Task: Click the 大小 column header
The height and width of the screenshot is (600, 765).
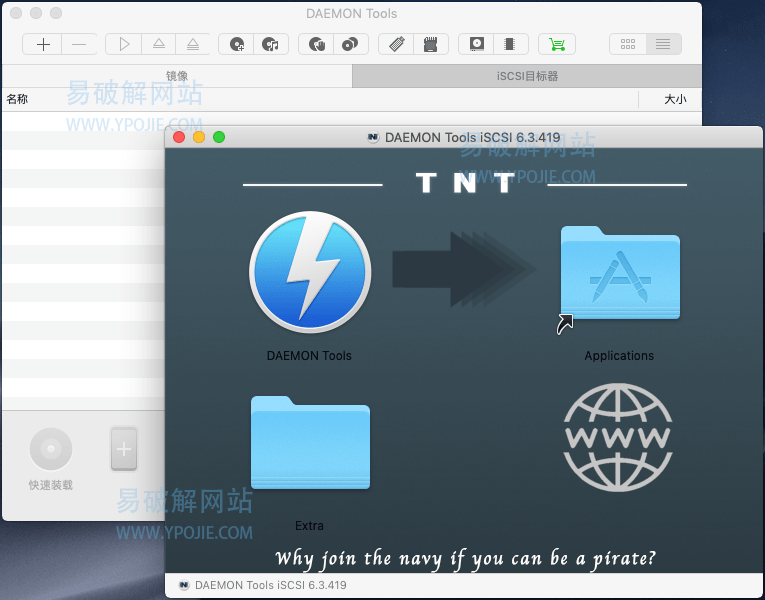Action: click(675, 99)
